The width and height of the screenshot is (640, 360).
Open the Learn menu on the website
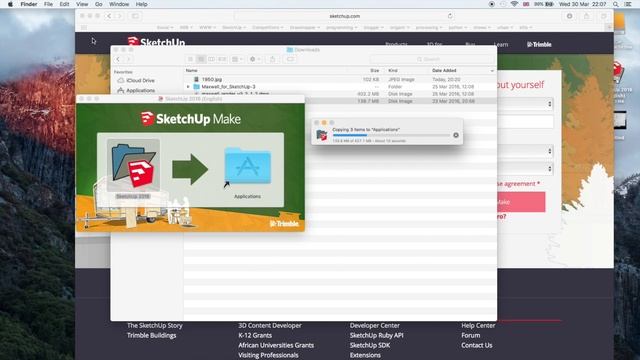[x=501, y=44]
